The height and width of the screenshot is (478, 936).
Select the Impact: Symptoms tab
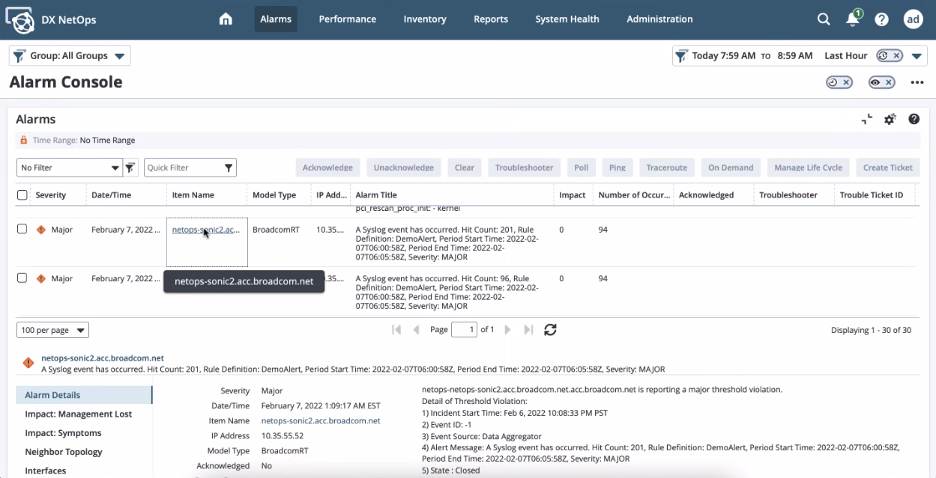point(63,433)
